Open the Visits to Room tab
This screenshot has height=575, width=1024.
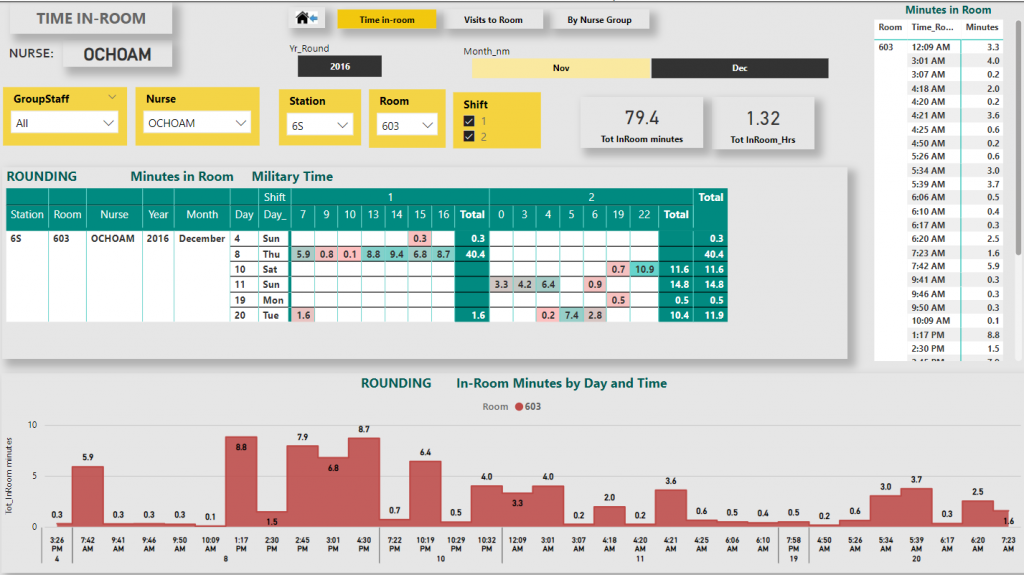click(x=493, y=19)
